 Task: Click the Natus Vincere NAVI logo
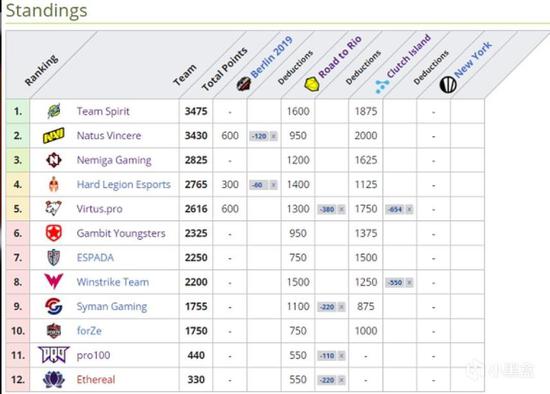point(53,135)
